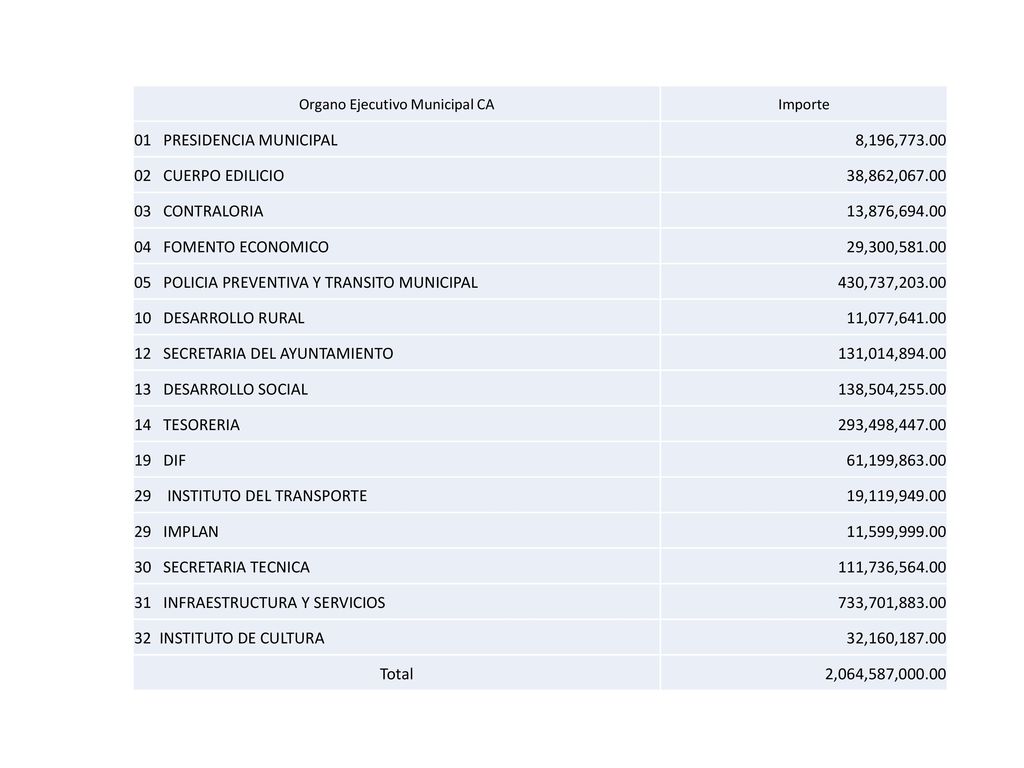Click the DESARROLLO SOCIAL amount 138,504,255.00
Screen dimensions: 1024x768
click(891, 389)
